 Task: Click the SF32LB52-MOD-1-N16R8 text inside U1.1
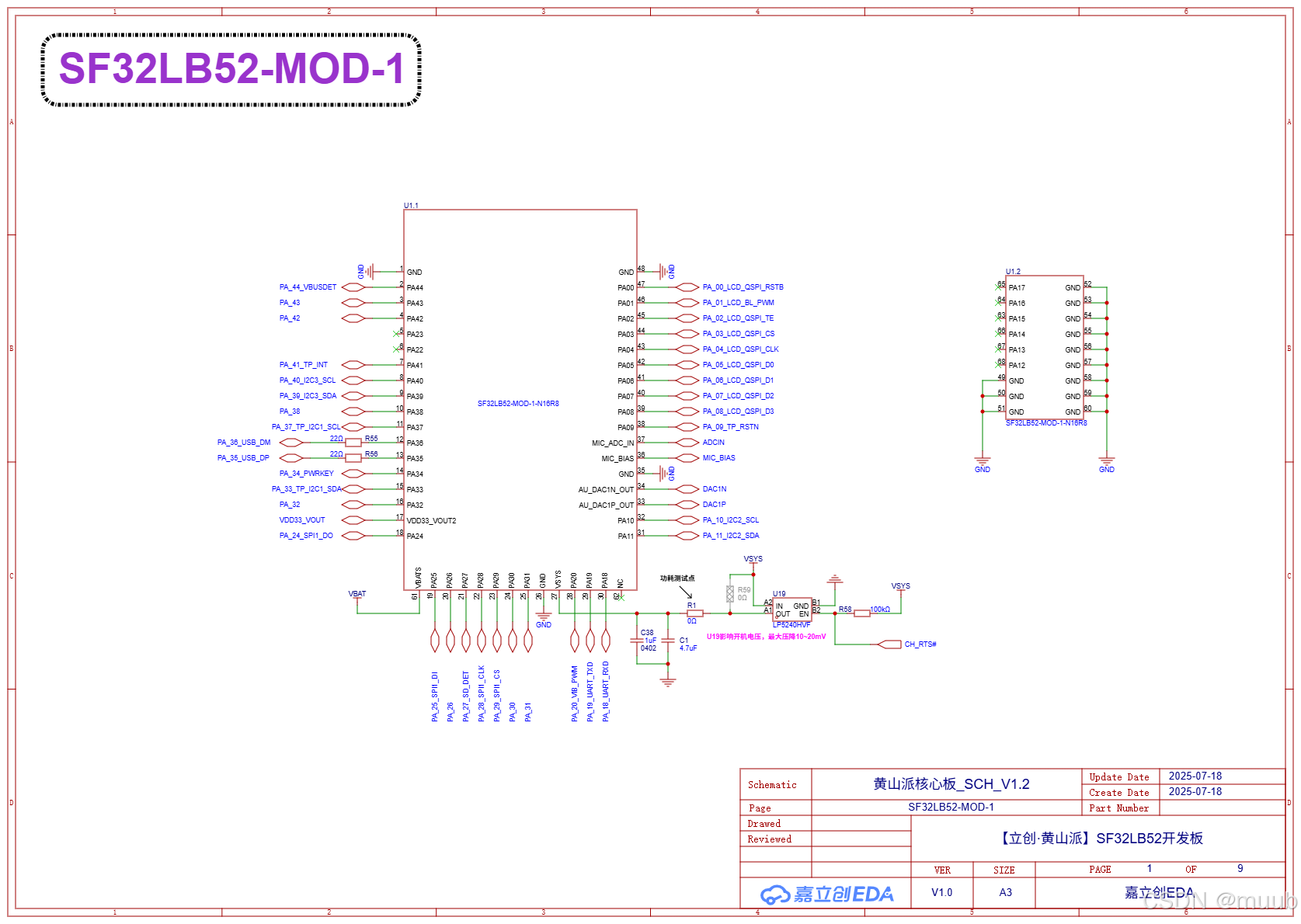click(x=518, y=404)
